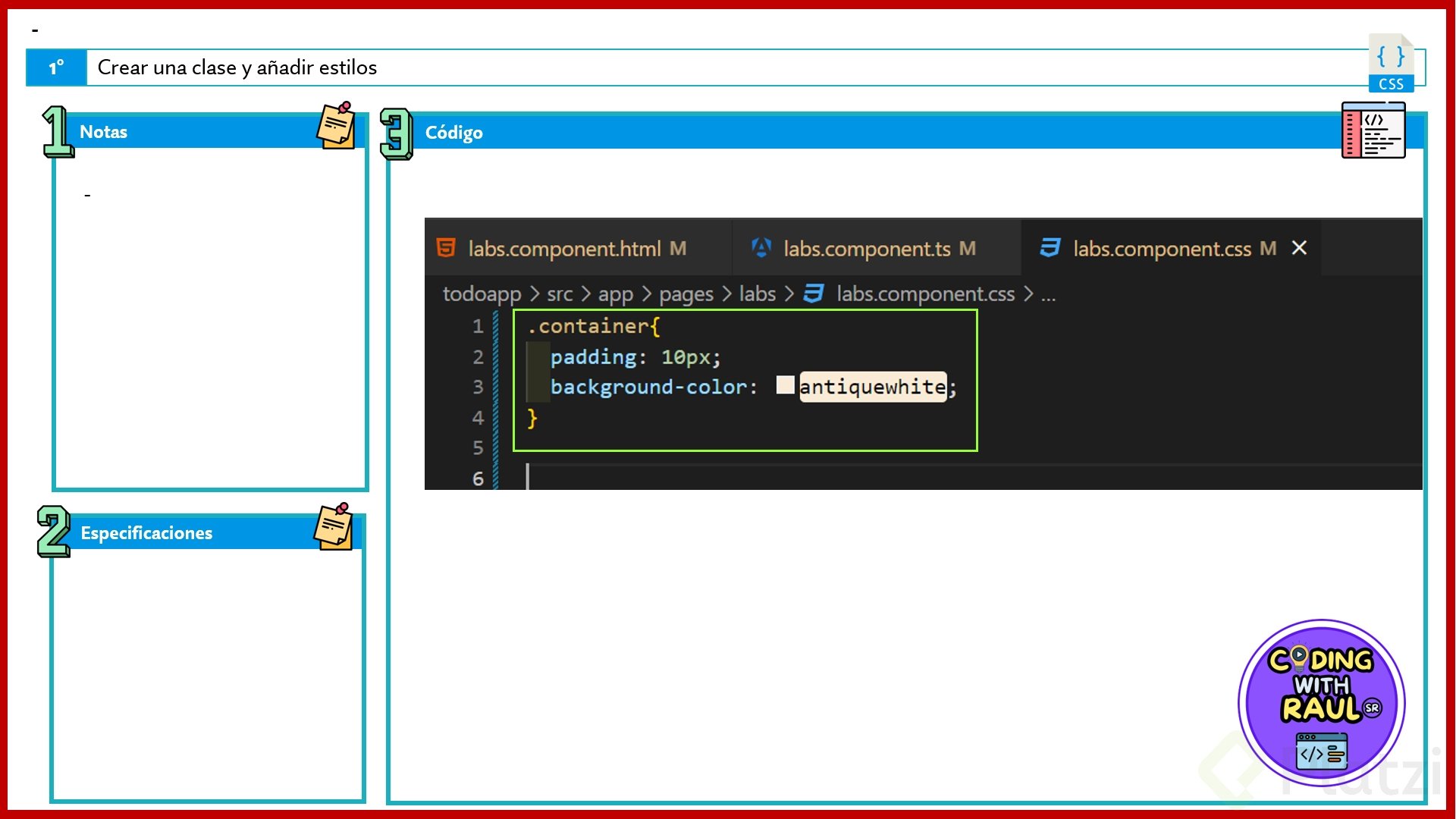Click the sticky note icon in the Notas header

pos(336,125)
